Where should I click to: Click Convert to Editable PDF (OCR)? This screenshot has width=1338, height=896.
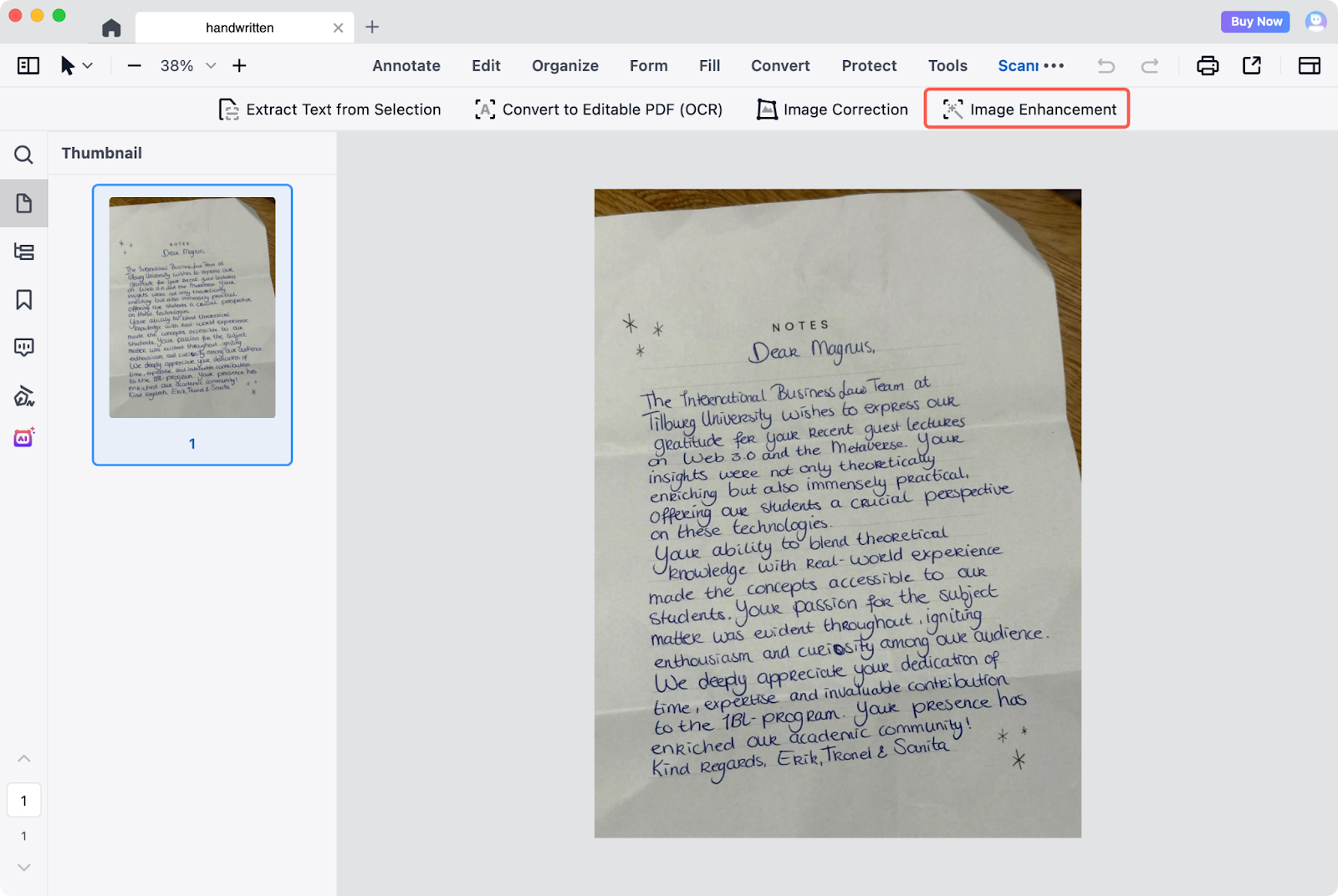[599, 109]
